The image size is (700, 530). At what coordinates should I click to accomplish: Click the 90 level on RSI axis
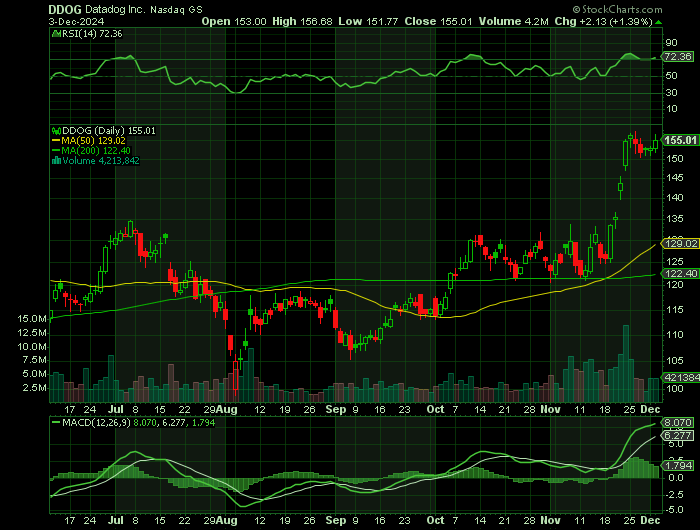[671, 43]
